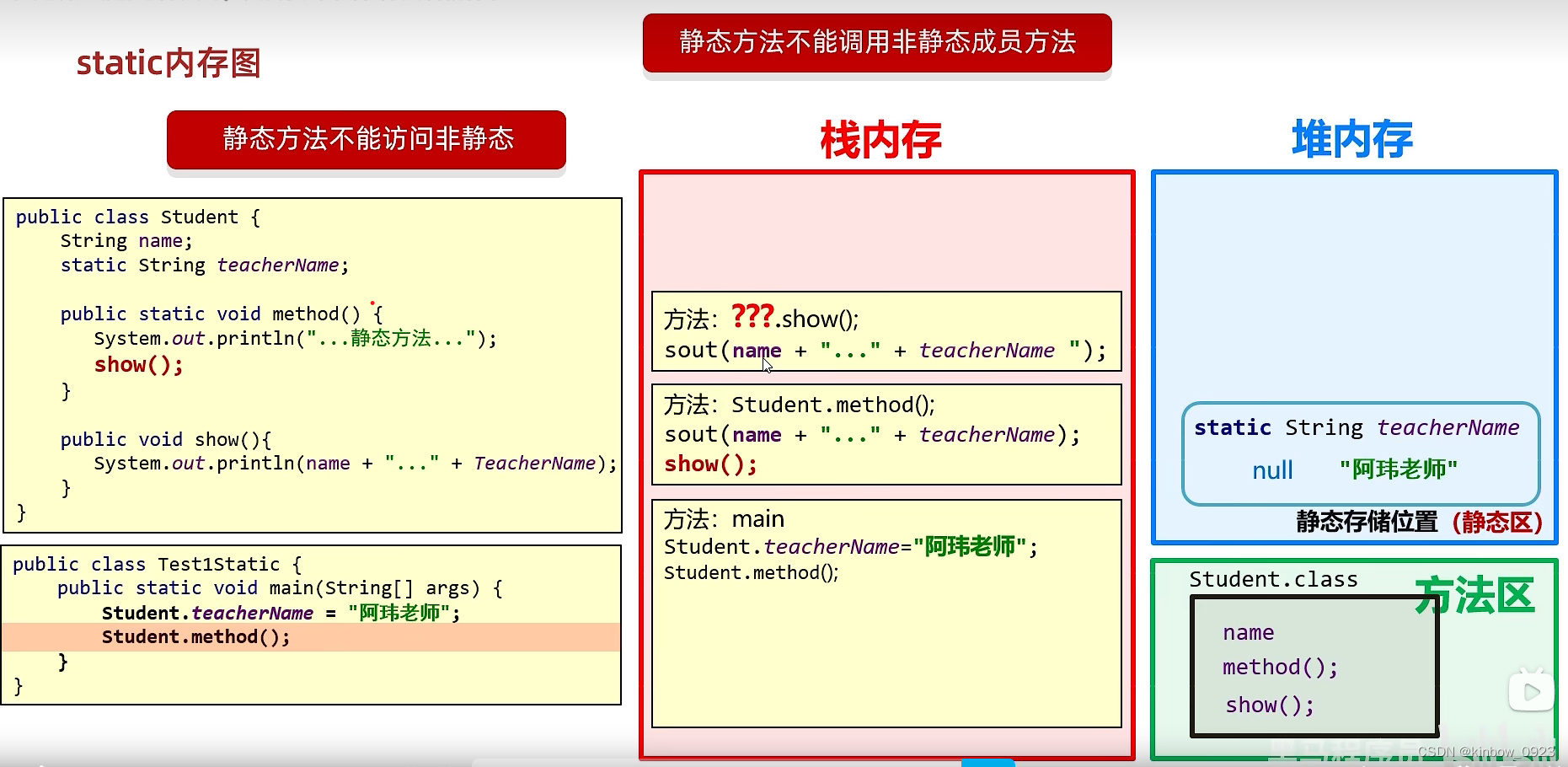The height and width of the screenshot is (767, 1568).
Task: Click the 堆内存 heading
Action: coord(1352,139)
